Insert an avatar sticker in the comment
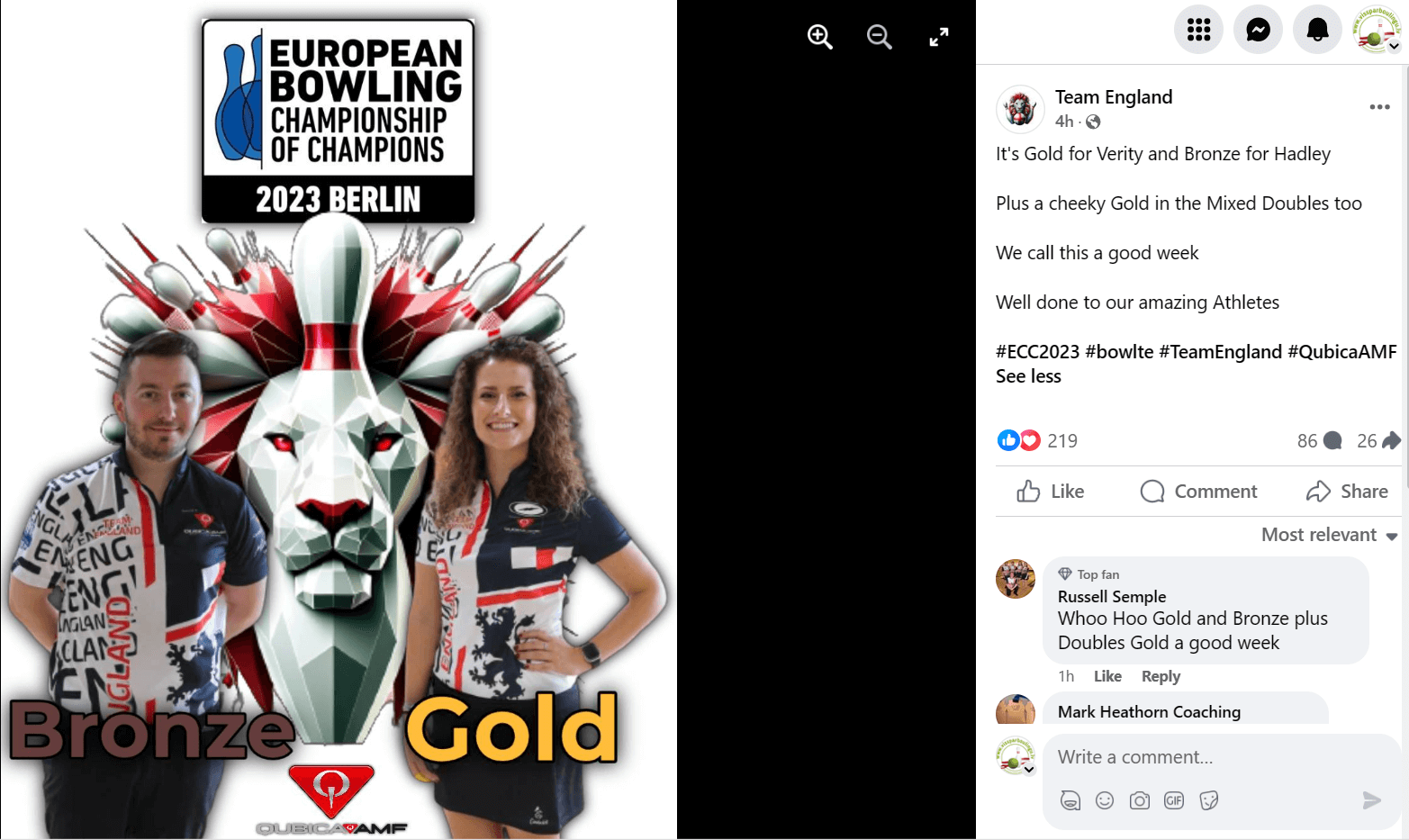The height and width of the screenshot is (840, 1409). 1070,800
